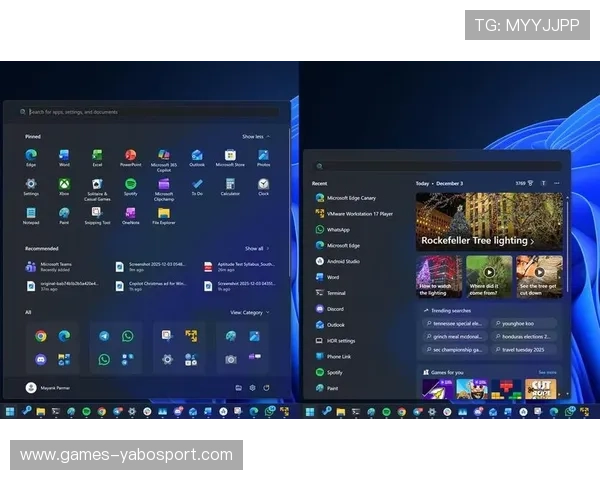Open the 3769 rewards points badge
This screenshot has width=600, height=480.
pyautogui.click(x=524, y=183)
